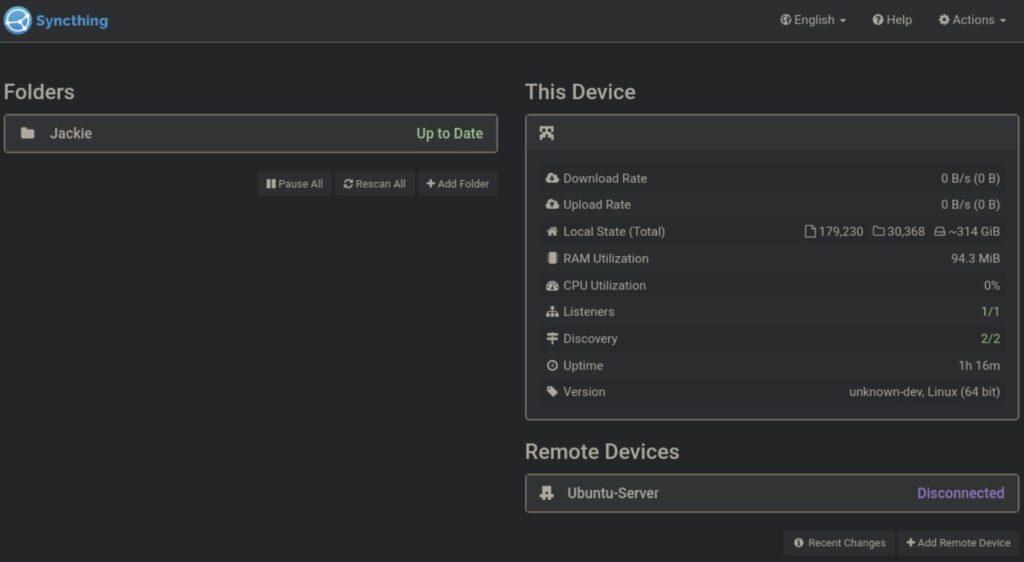Click the pause icon in Pause All
Image resolution: width=1024 pixels, height=562 pixels.
click(x=270, y=184)
